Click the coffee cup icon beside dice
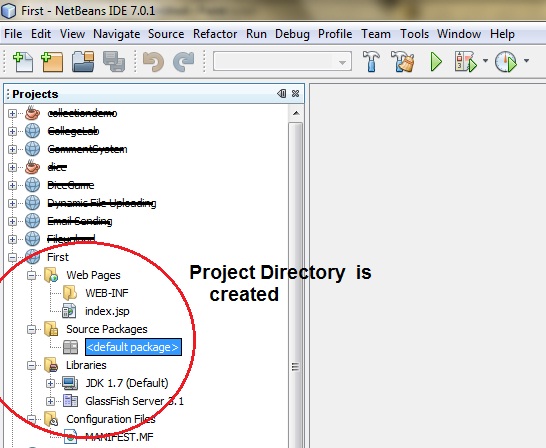Viewport: 546px width, 448px height. tap(32, 167)
